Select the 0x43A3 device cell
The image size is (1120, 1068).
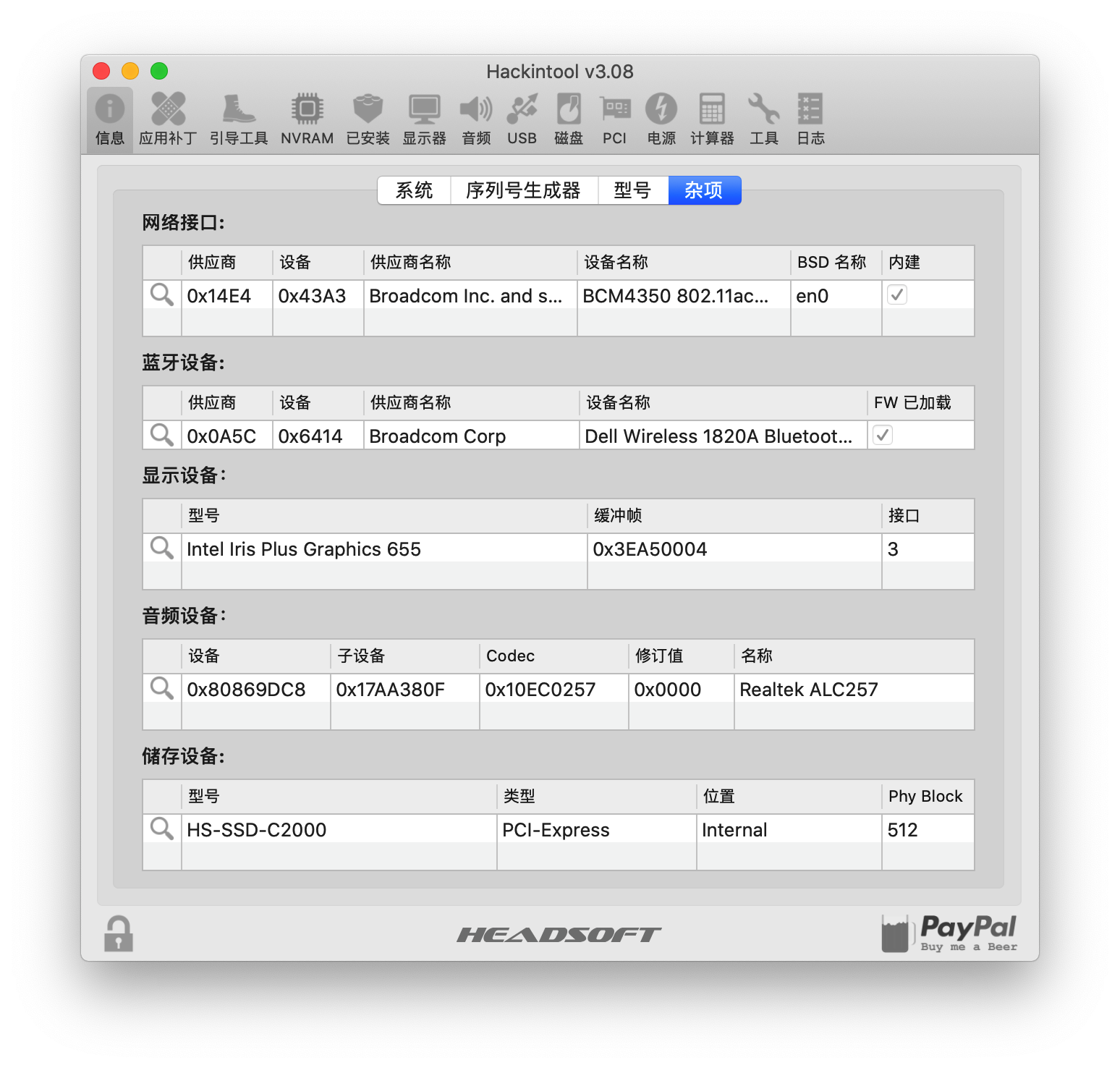click(x=318, y=295)
